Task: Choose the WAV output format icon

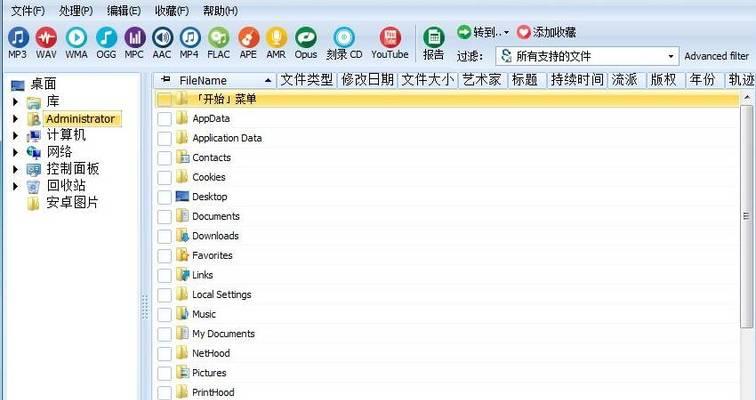Action: (46, 38)
